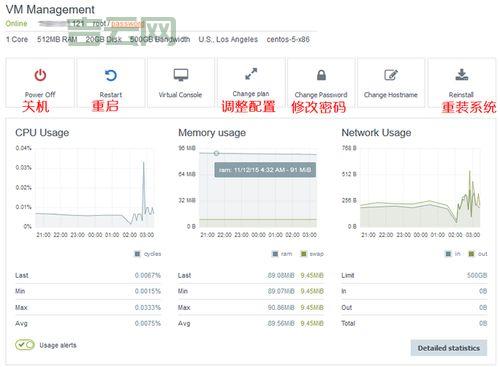Click the memory Max value 90.86MB
This screenshot has height=367, width=500.
pos(281,307)
